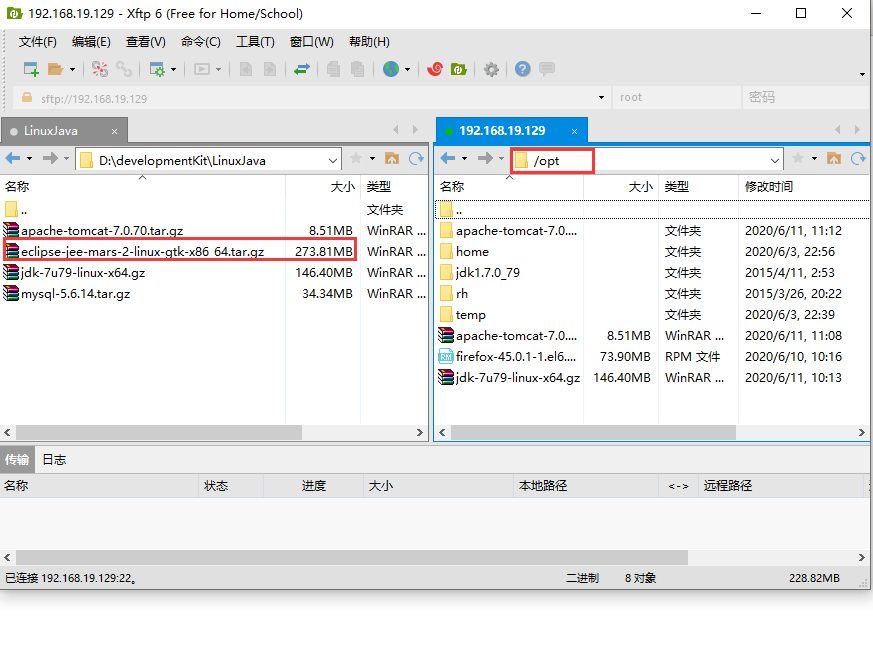Click the local pane Forward arrow
Image resolution: width=873 pixels, height=654 pixels.
[50, 159]
